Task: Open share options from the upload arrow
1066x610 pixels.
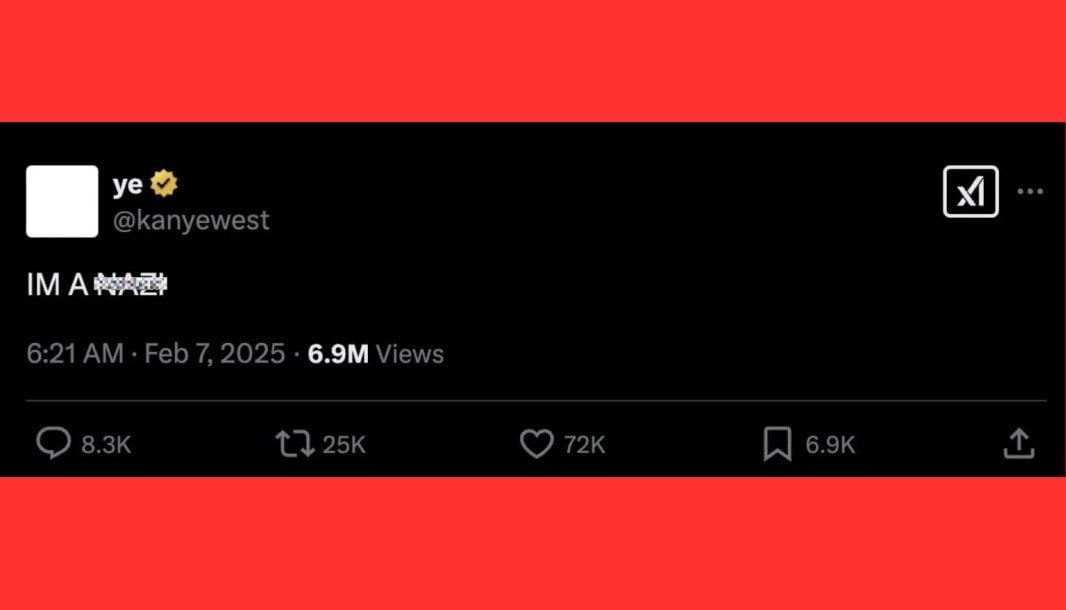Action: click(1018, 443)
